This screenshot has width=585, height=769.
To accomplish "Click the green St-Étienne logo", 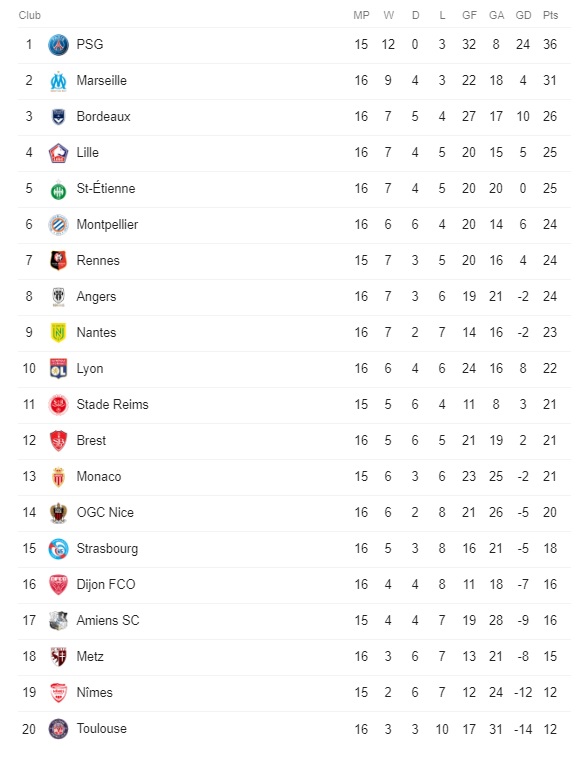I will 58,189.
